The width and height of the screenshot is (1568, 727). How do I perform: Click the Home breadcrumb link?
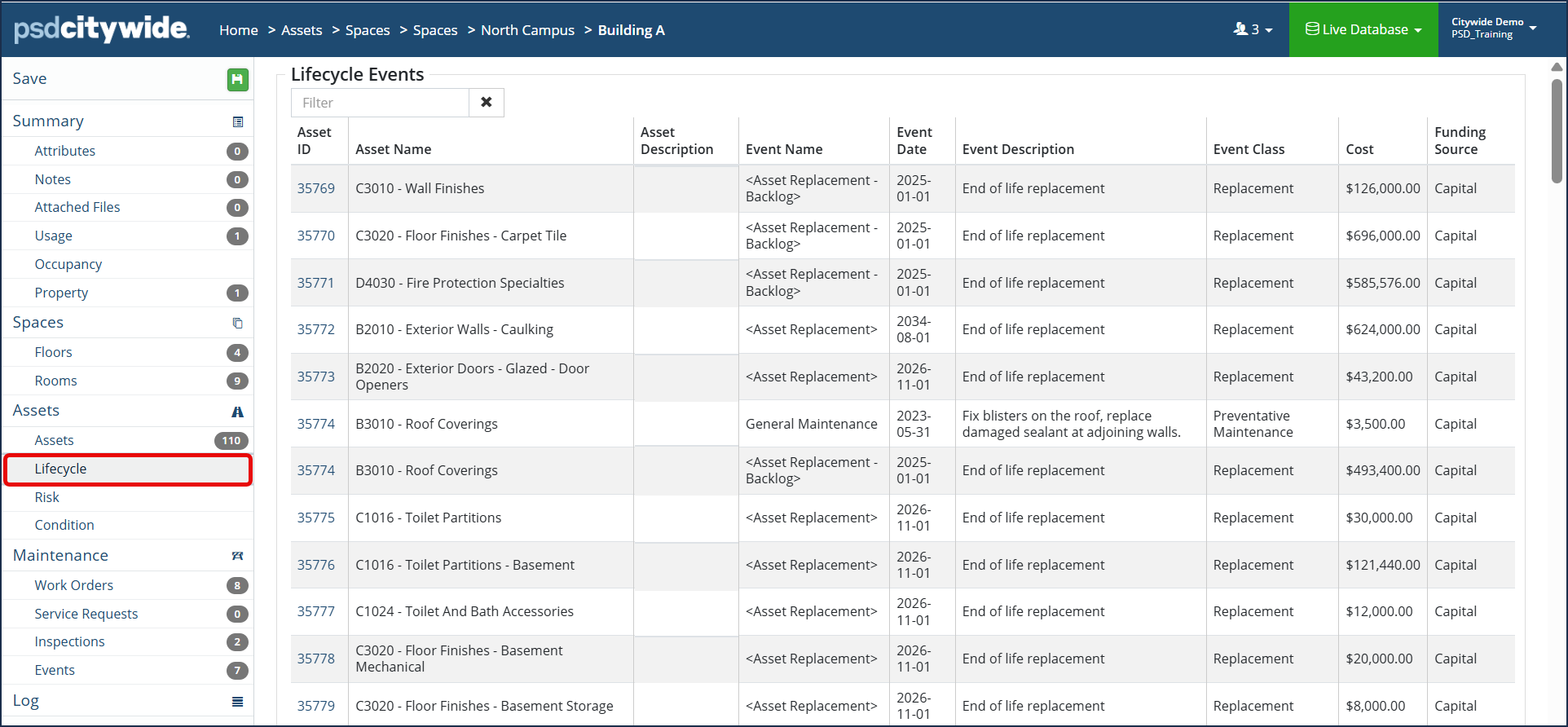pyautogui.click(x=239, y=30)
